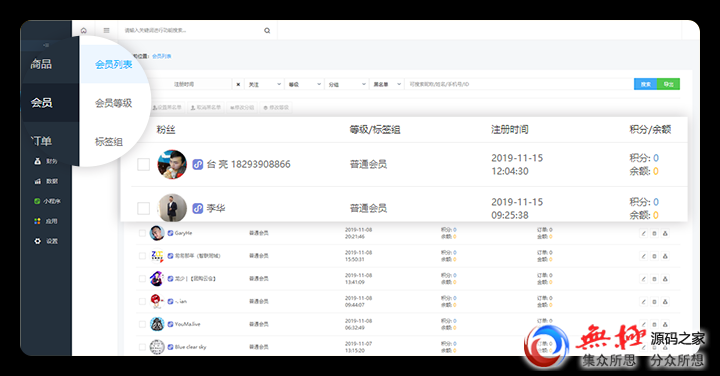Expand the 黑名单 blacklist dropdown
The image size is (720, 376).
pos(386,84)
